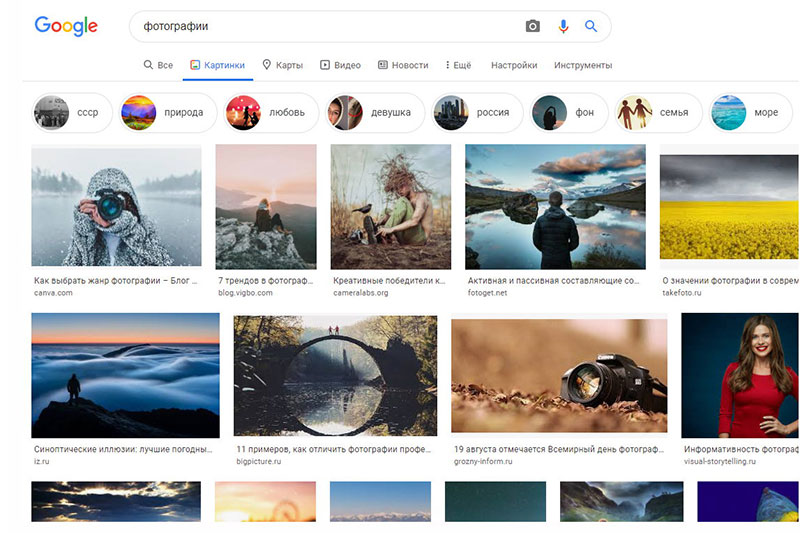Visit the blog.vigbo.com source link

coord(245,293)
